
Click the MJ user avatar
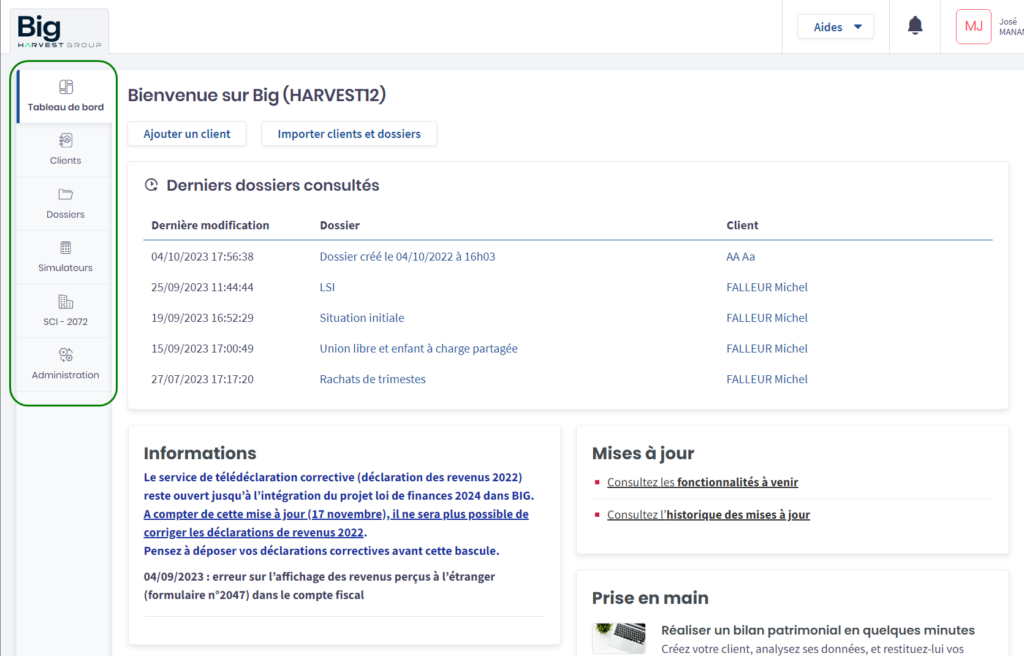(973, 27)
